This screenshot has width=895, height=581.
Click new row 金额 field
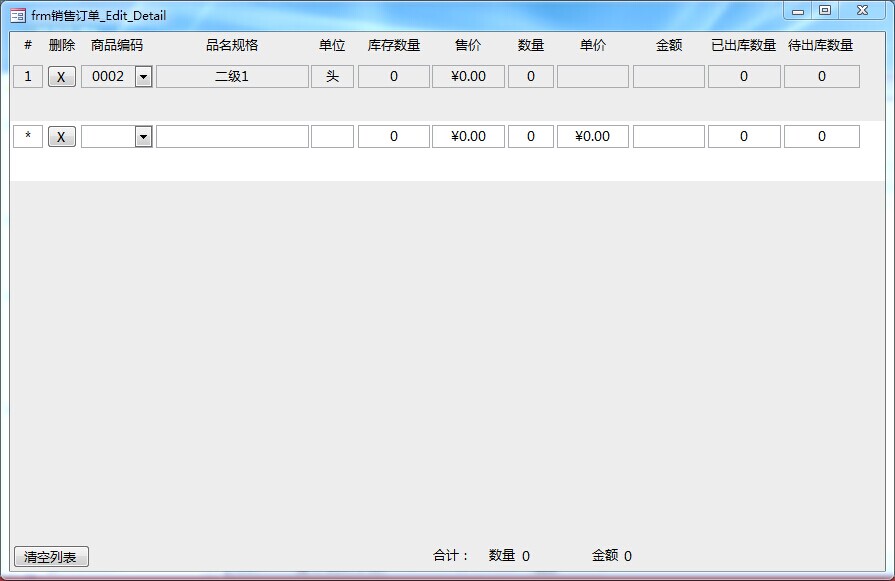(x=668, y=136)
